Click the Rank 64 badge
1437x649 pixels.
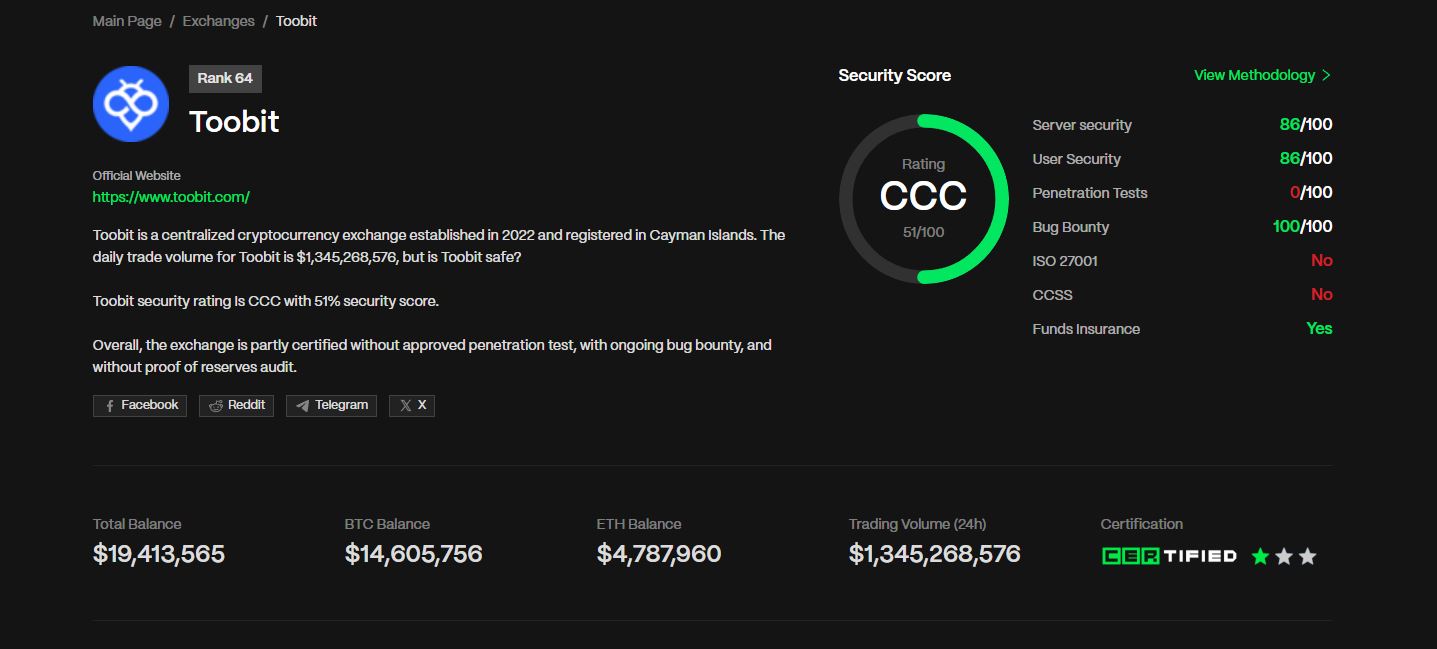(x=225, y=78)
